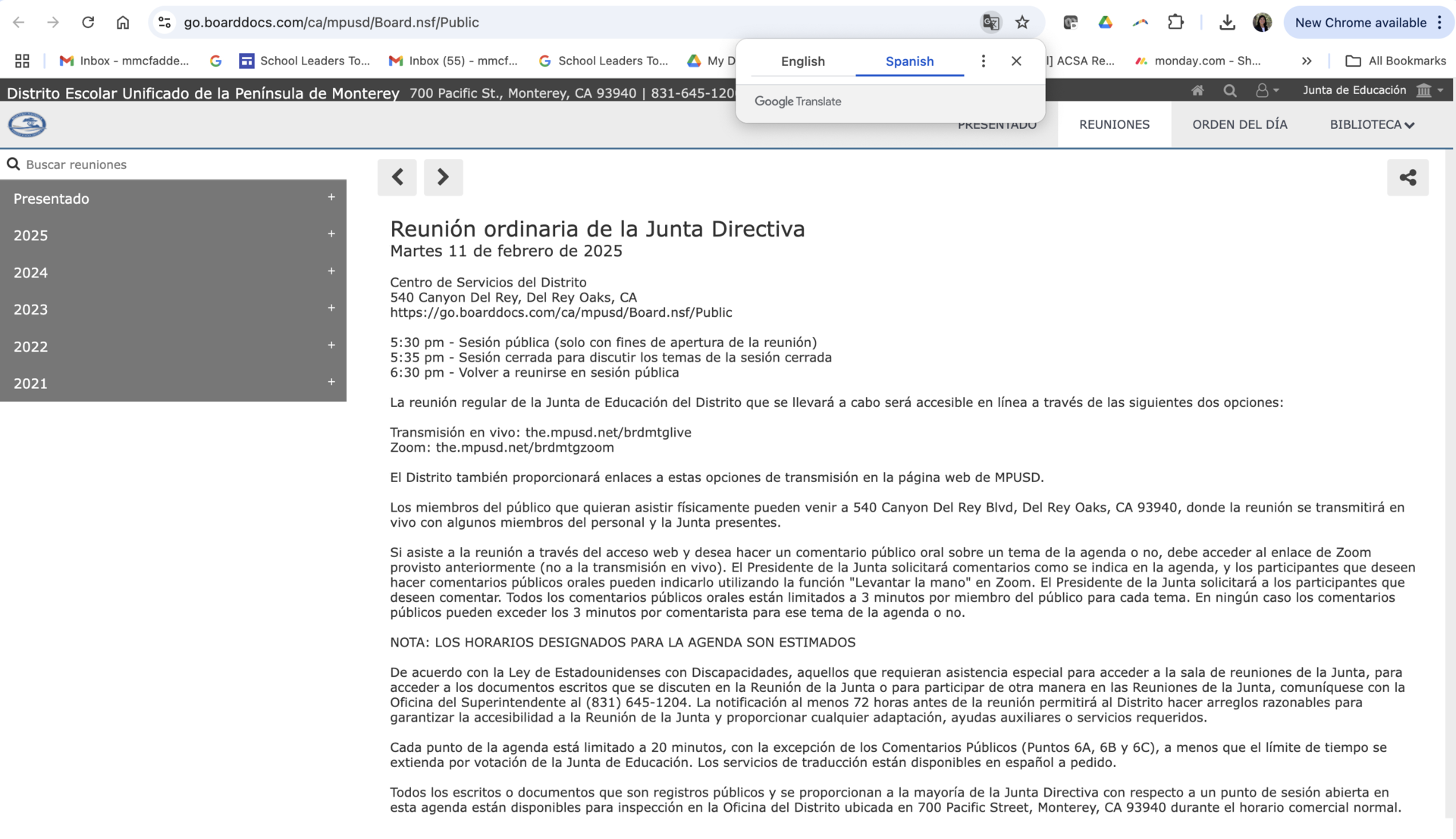This screenshot has width=1456, height=839.
Task: Expand the 2025 meetings section
Action: (173, 235)
